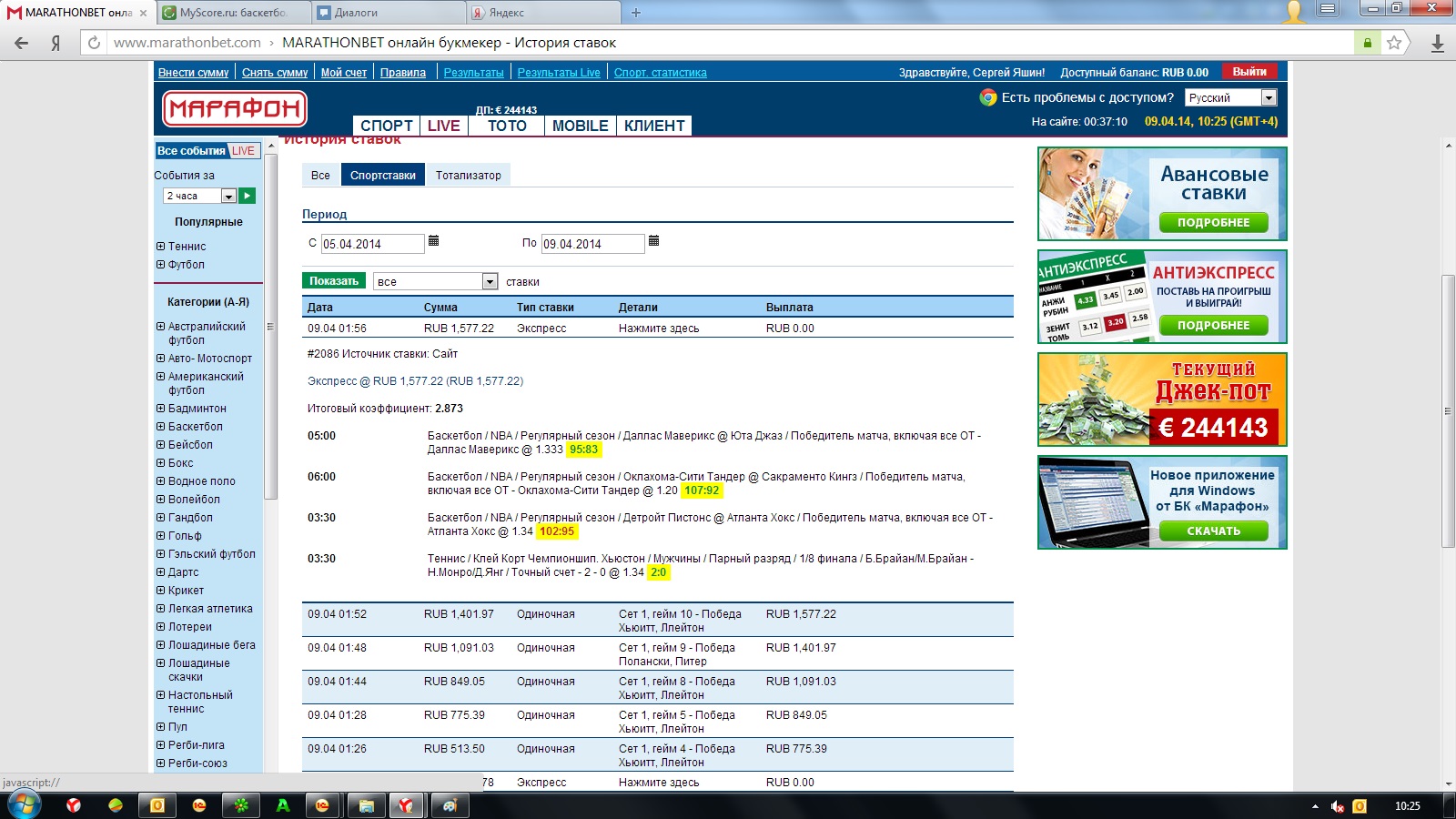Open the КЛИЕНТ tab

(654, 126)
